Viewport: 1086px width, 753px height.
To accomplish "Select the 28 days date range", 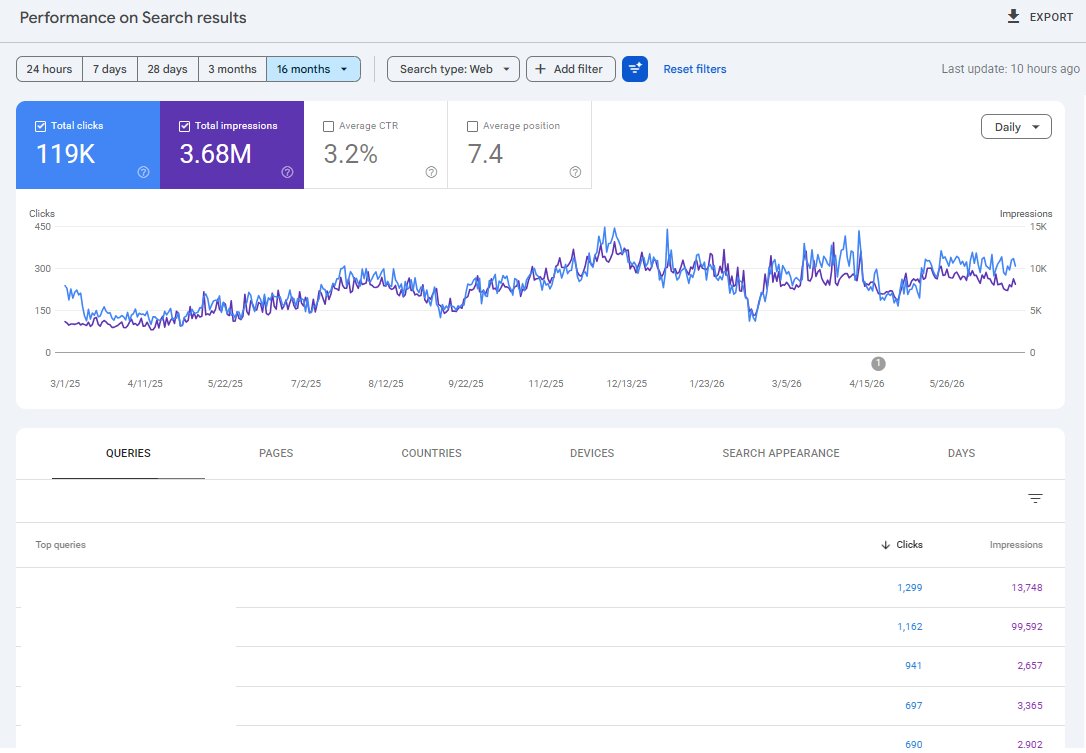I will 168,69.
